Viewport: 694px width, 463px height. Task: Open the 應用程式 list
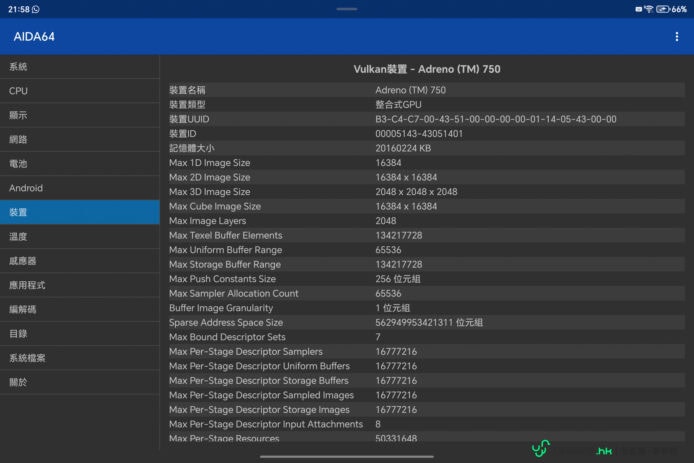(27, 285)
